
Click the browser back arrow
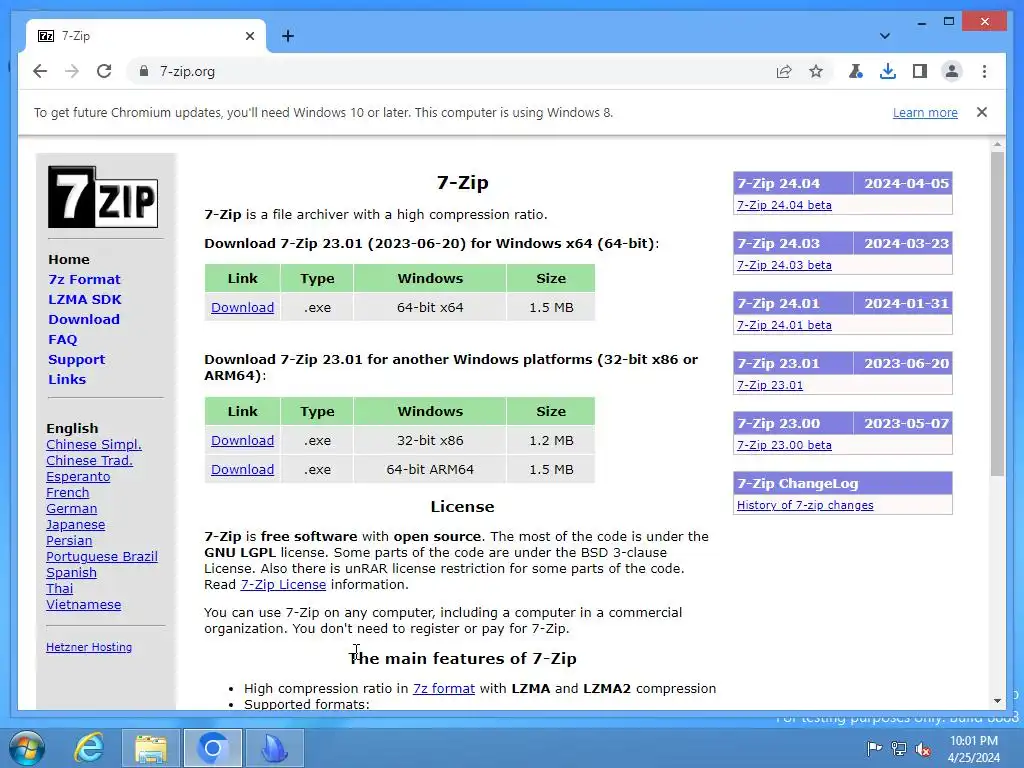click(40, 71)
